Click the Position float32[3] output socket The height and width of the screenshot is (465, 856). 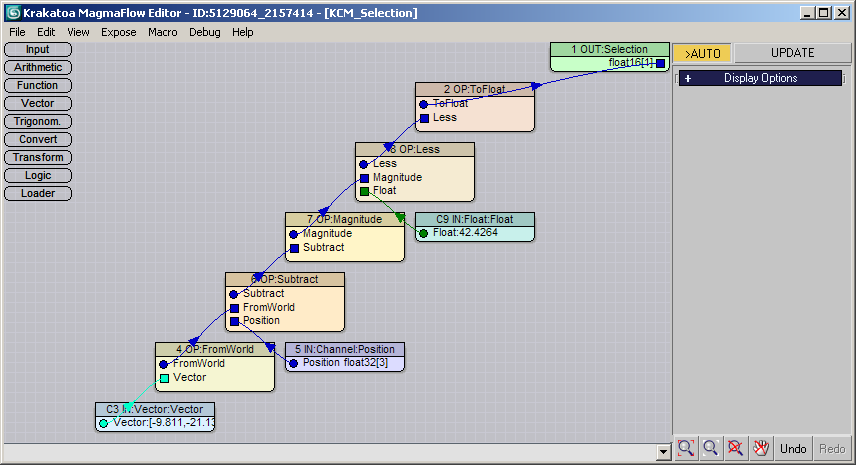click(x=294, y=363)
